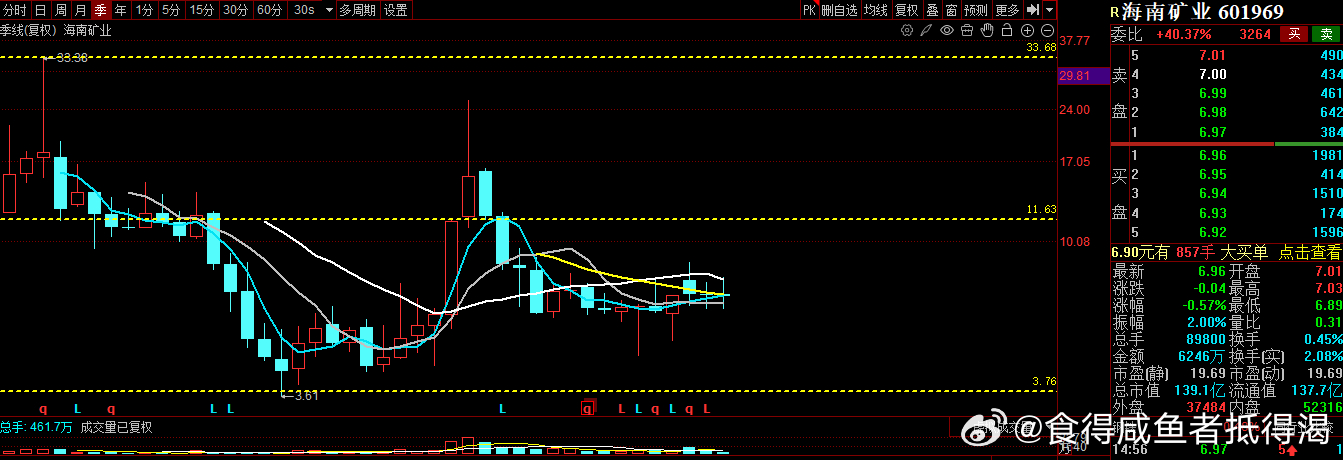Click the R margin-trading icon beside the stock name

1115,12
